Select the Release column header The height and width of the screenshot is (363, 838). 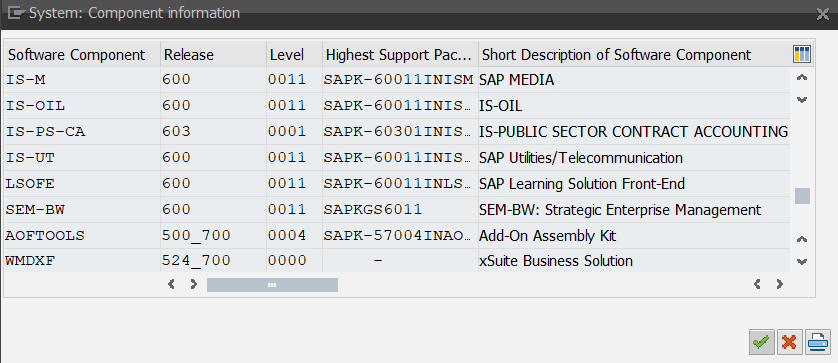coord(213,55)
